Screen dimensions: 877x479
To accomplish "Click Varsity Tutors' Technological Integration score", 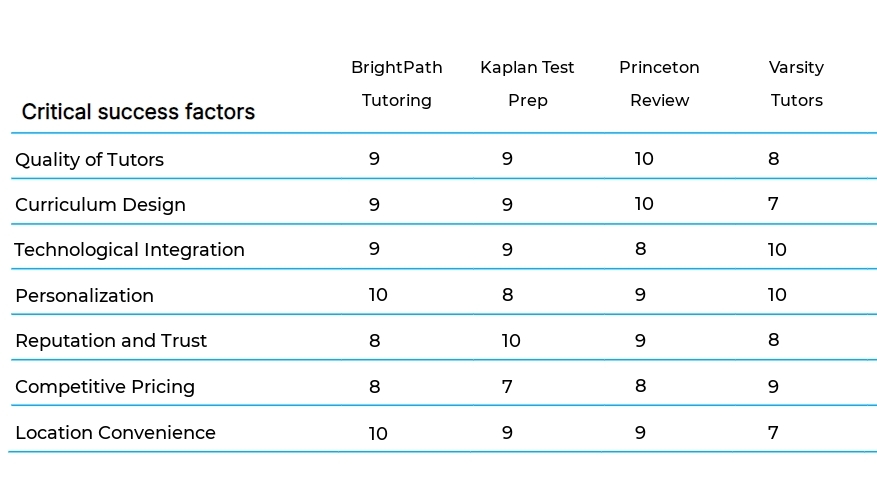I will pos(777,250).
